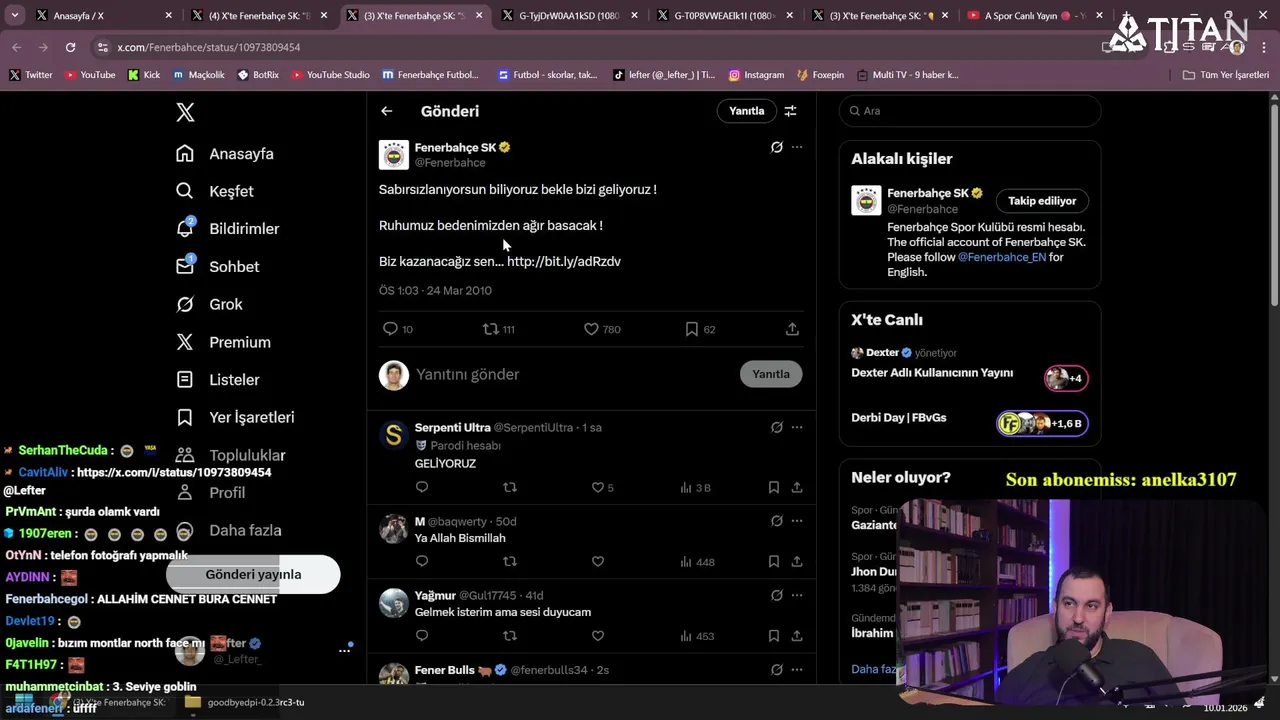Click Daha fazla in sidebar
Image resolution: width=1280 pixels, height=720 pixels.
228,531
